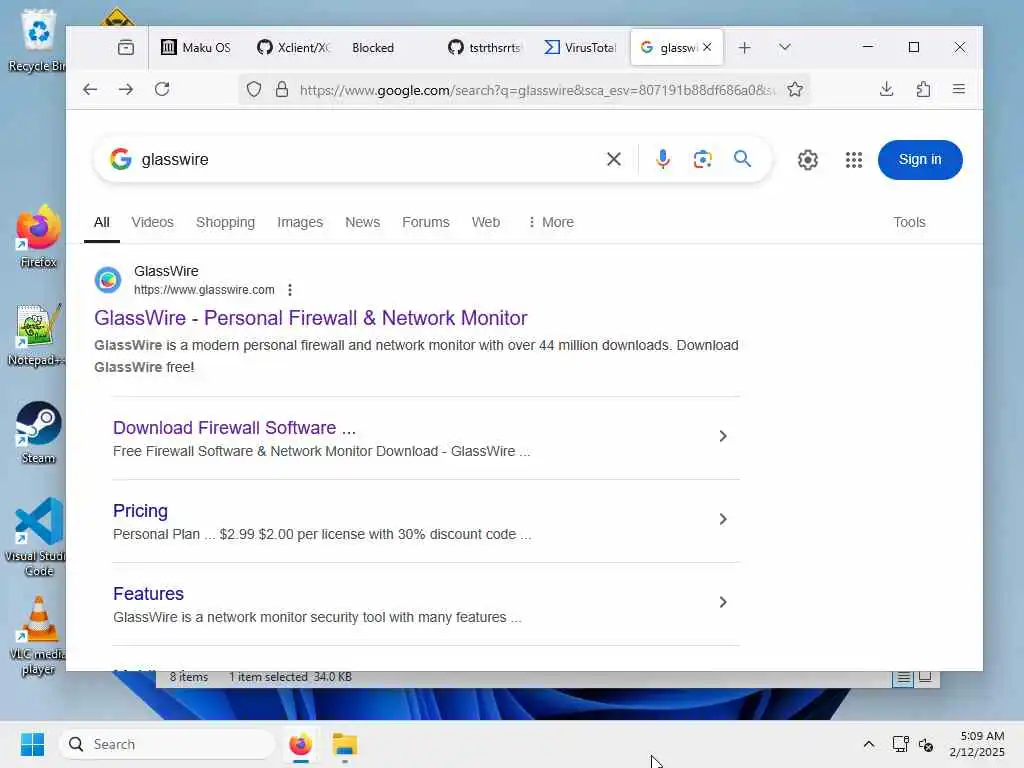
Task: Open the network status tray icon
Action: (x=900, y=744)
